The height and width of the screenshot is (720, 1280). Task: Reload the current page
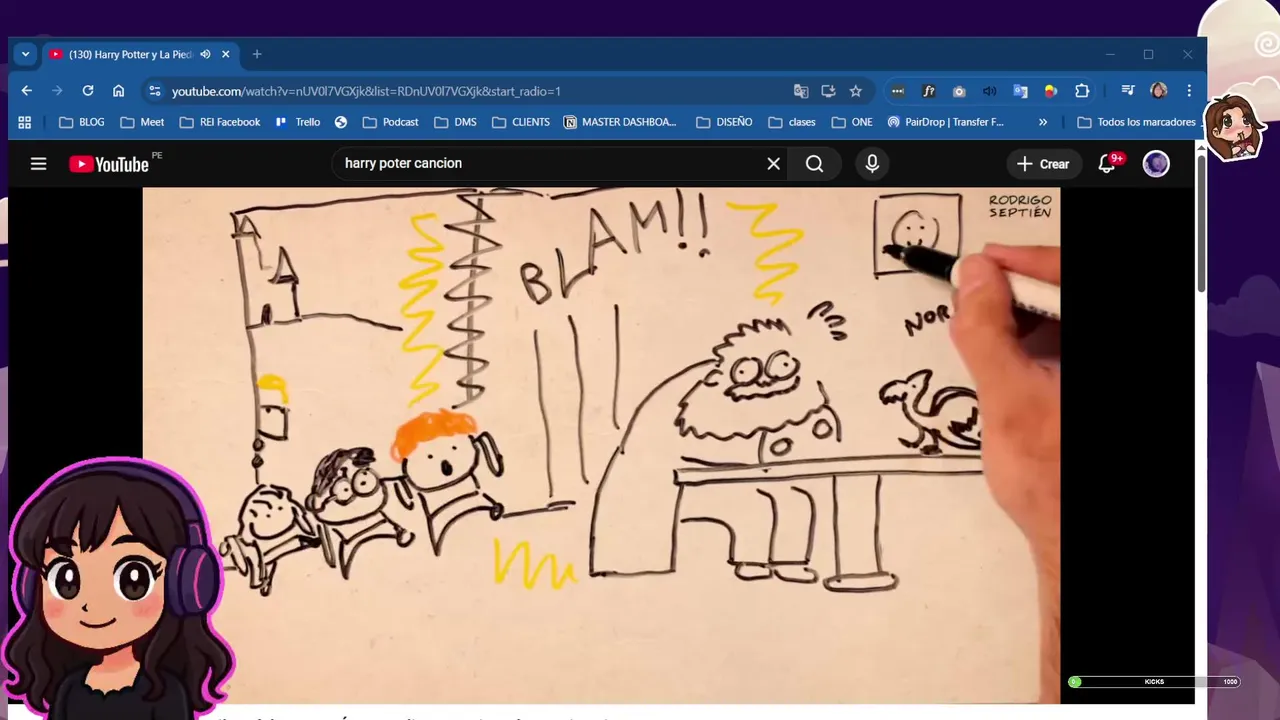point(88,91)
